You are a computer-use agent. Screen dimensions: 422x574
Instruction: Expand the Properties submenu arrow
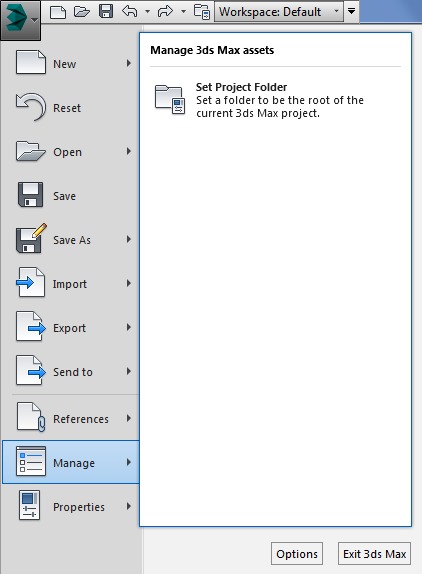(128, 506)
